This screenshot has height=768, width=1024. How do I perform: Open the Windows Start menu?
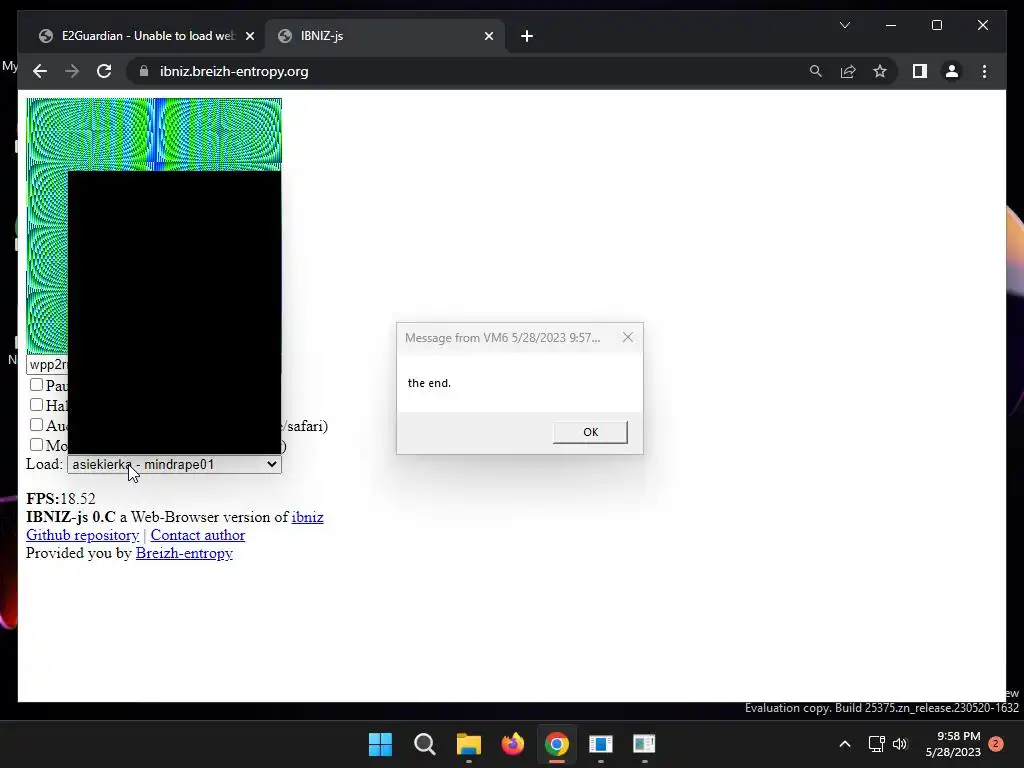pyautogui.click(x=380, y=744)
